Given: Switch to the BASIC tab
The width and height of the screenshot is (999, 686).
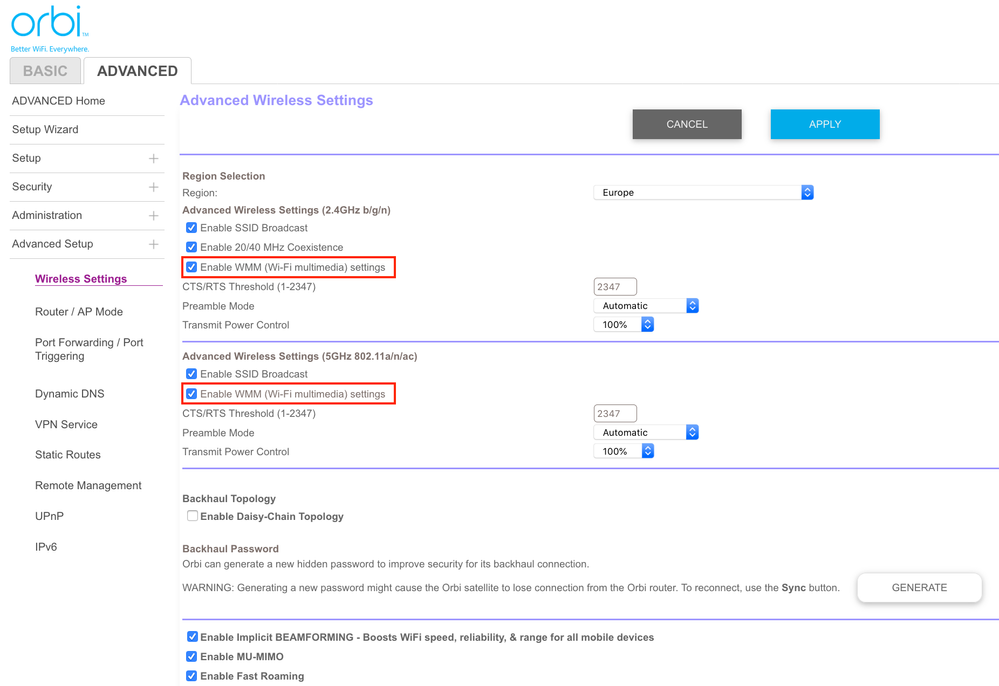Looking at the screenshot, I should click(x=45, y=71).
